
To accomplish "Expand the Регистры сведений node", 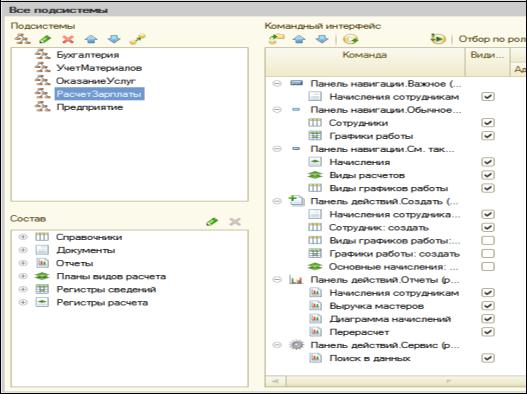I will (23, 289).
